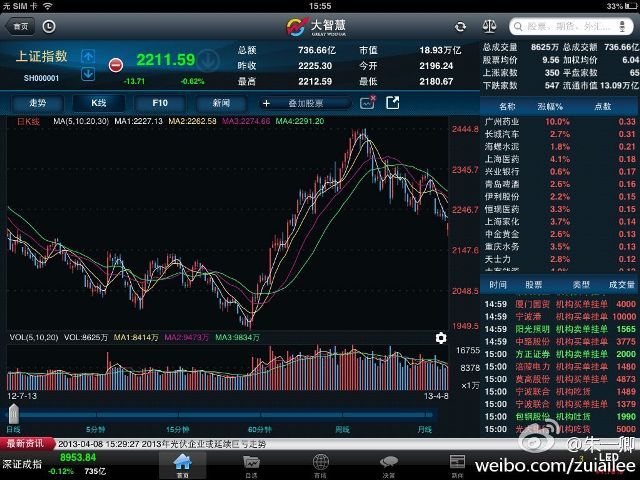Add overlay stock with the 叠加股票 button
Image resolution: width=640 pixels, height=480 pixels.
[x=304, y=103]
